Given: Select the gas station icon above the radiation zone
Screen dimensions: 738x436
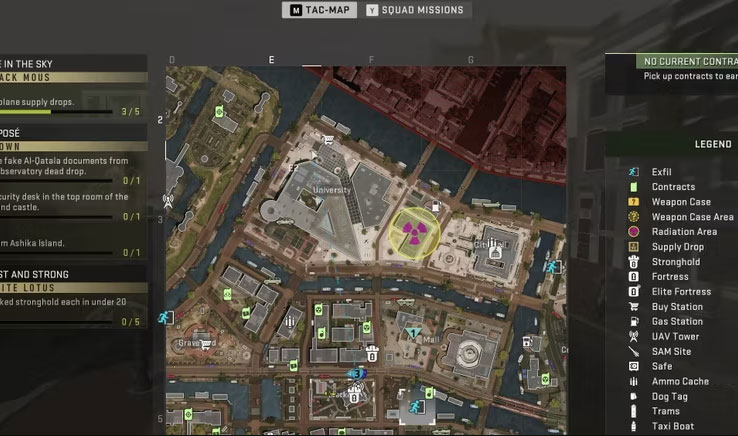Looking at the screenshot, I should pos(435,206).
